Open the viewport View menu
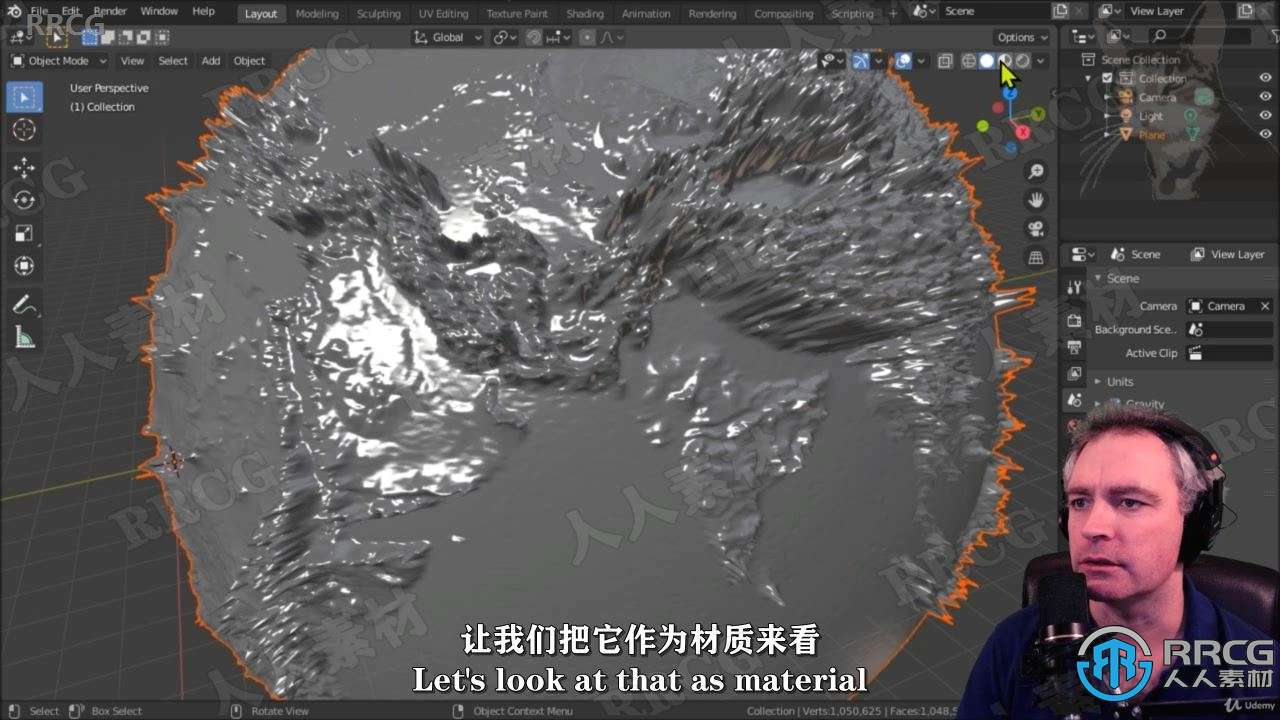The image size is (1280, 720). (x=133, y=61)
